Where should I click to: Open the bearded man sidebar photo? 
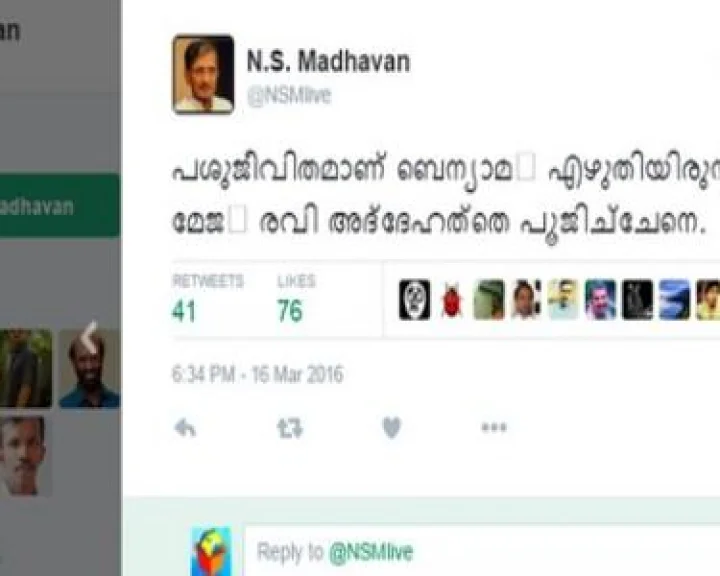pos(90,368)
